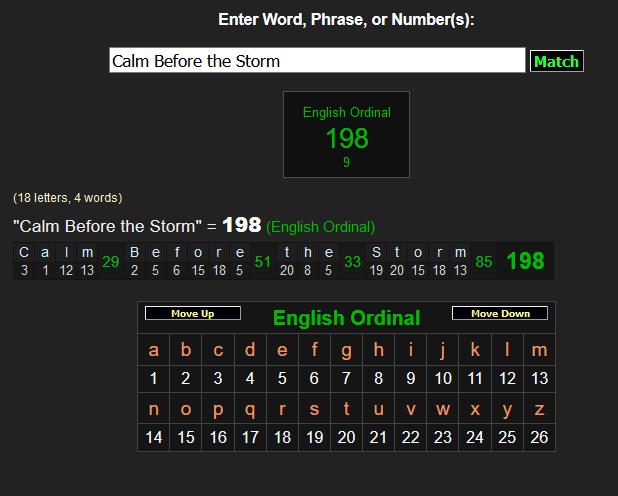Click the word total 33 for the
The height and width of the screenshot is (496, 618).
click(353, 262)
